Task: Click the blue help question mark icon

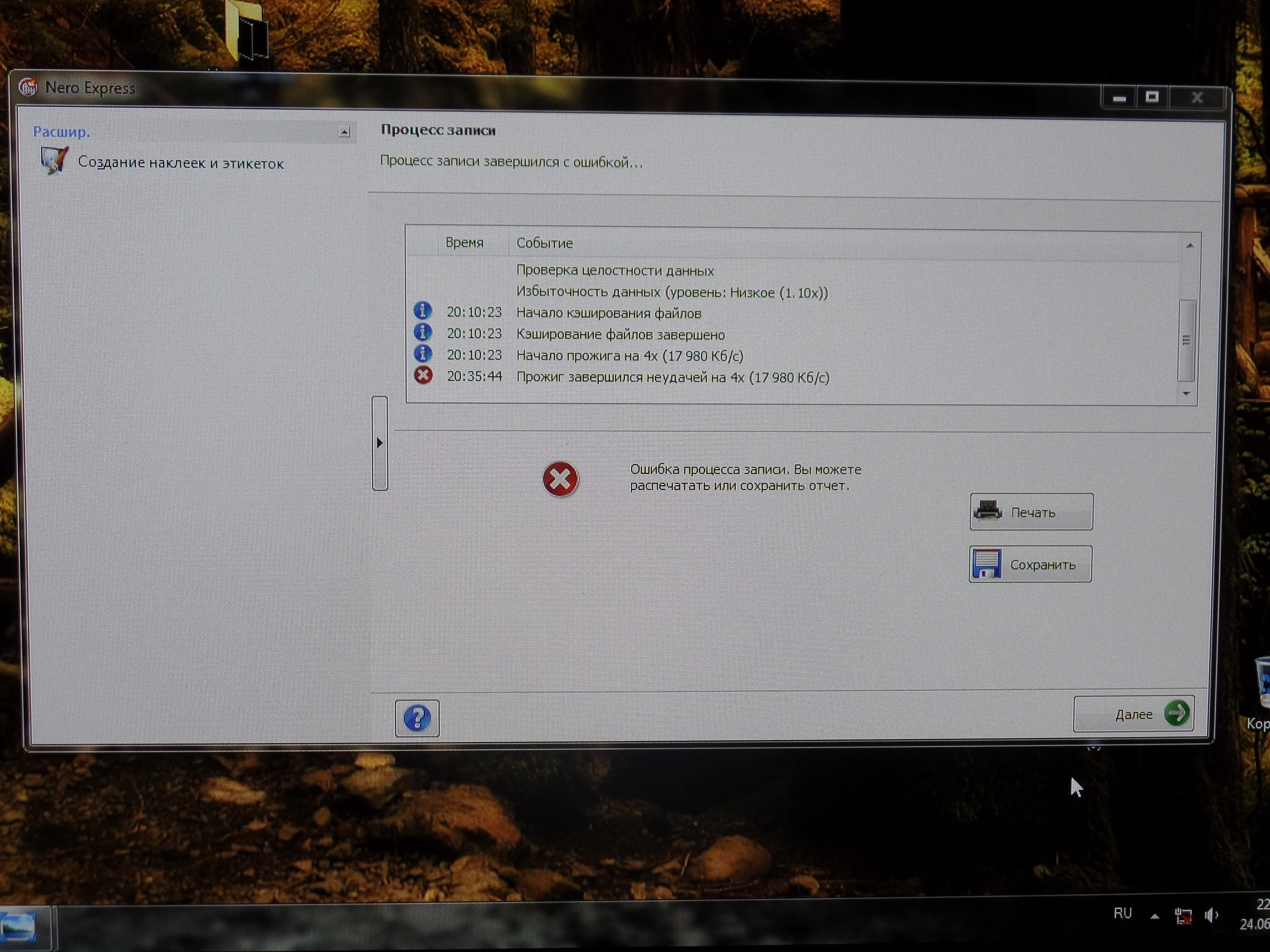Action: pyautogui.click(x=417, y=717)
